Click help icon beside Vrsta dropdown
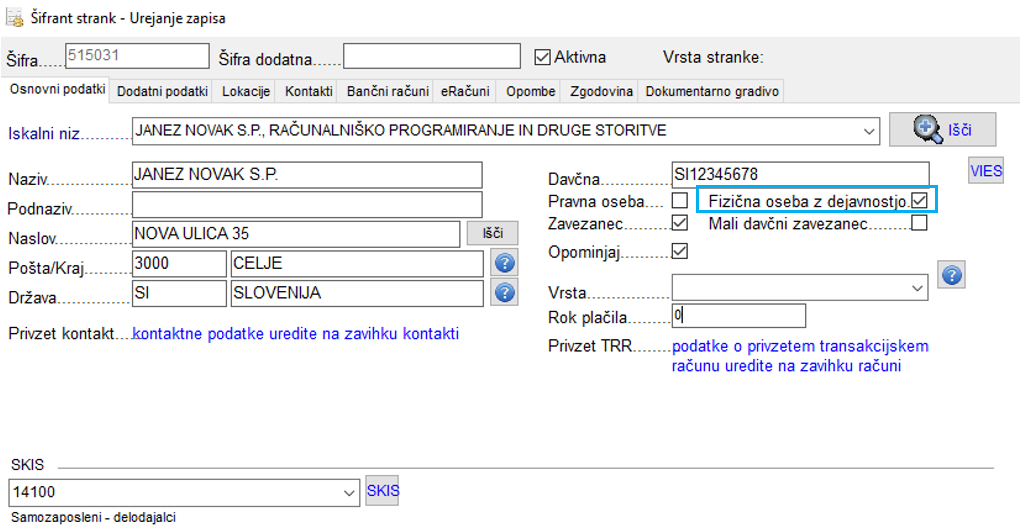Image resolution: width=1025 pixels, height=530 pixels. [951, 274]
